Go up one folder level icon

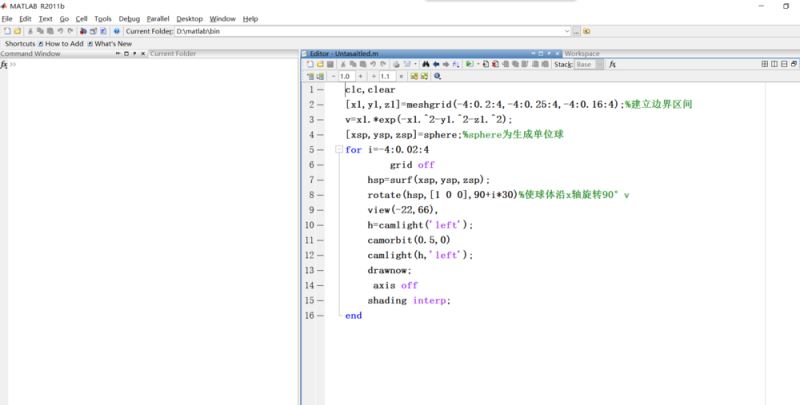(587, 31)
